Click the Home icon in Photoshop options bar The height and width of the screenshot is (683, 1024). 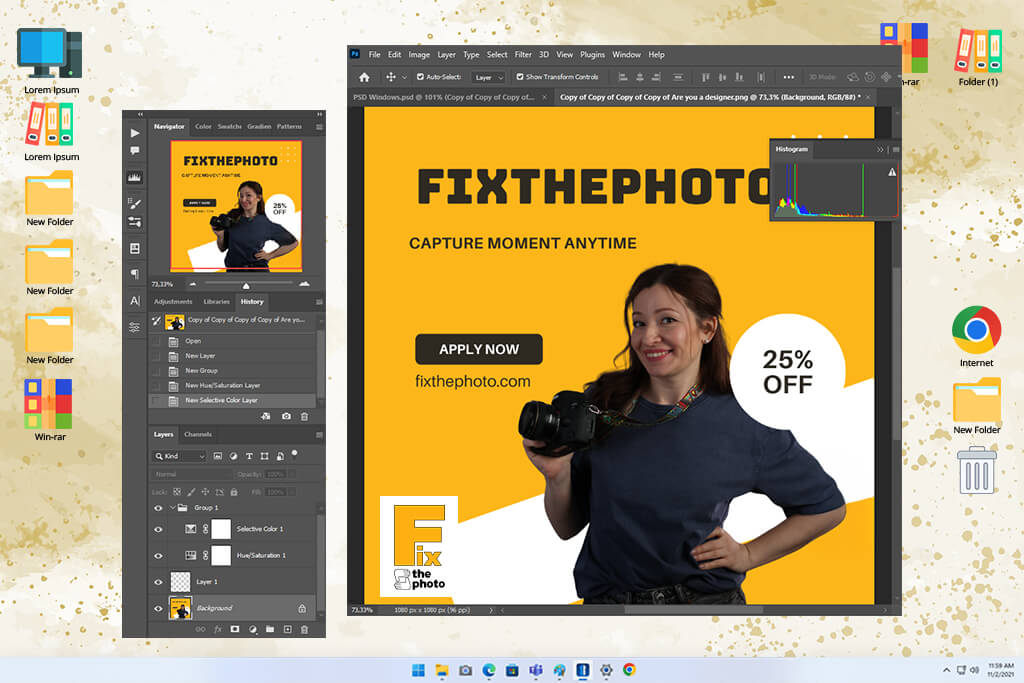pos(364,77)
